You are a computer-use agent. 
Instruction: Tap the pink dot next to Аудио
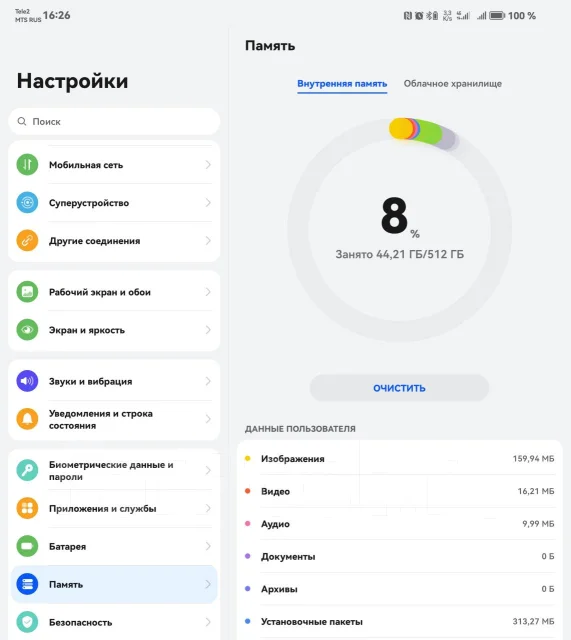coord(247,523)
